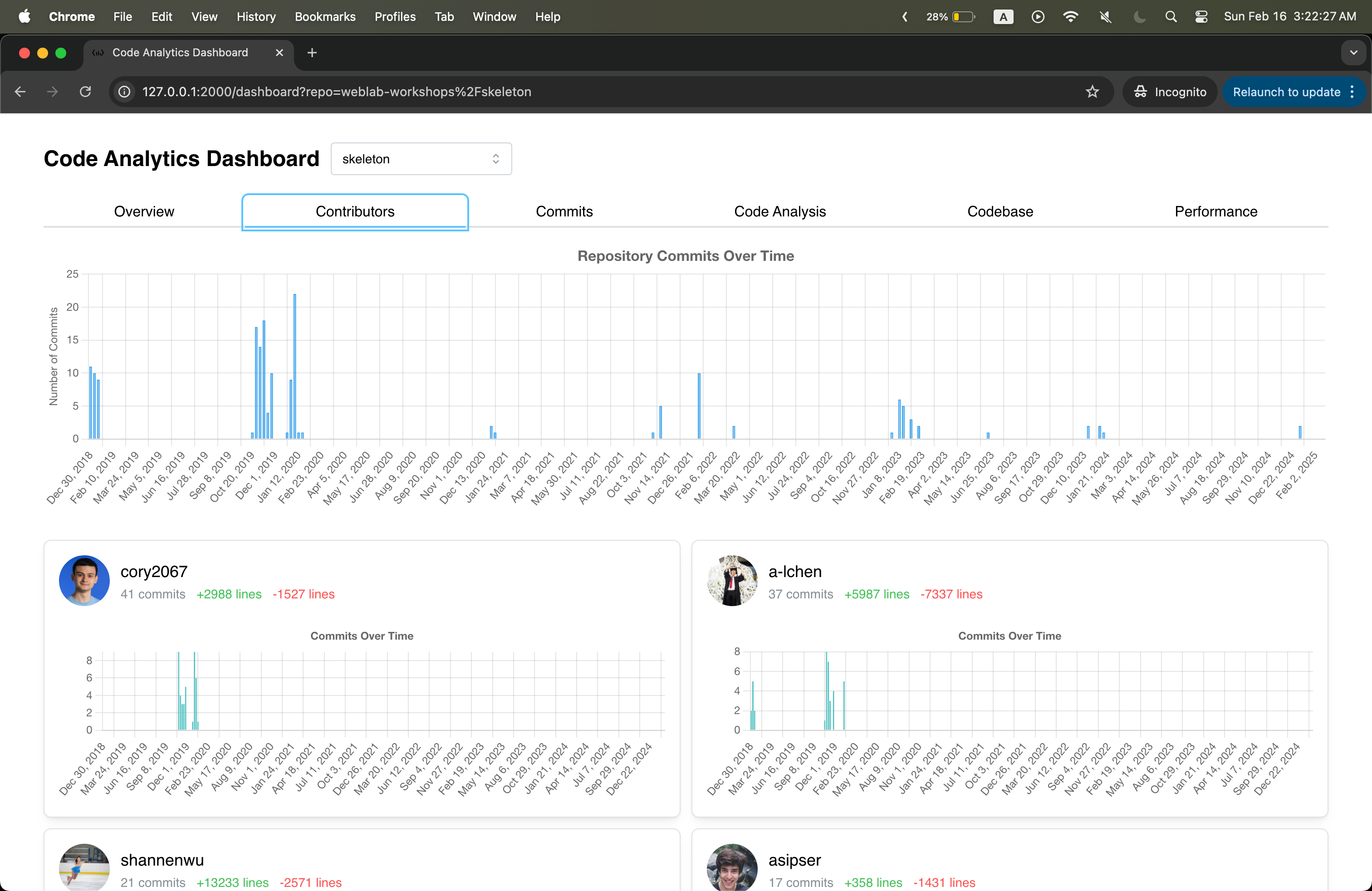The width and height of the screenshot is (1372, 891).
Task: Open macOS Spotlight search icon
Action: (1170, 17)
